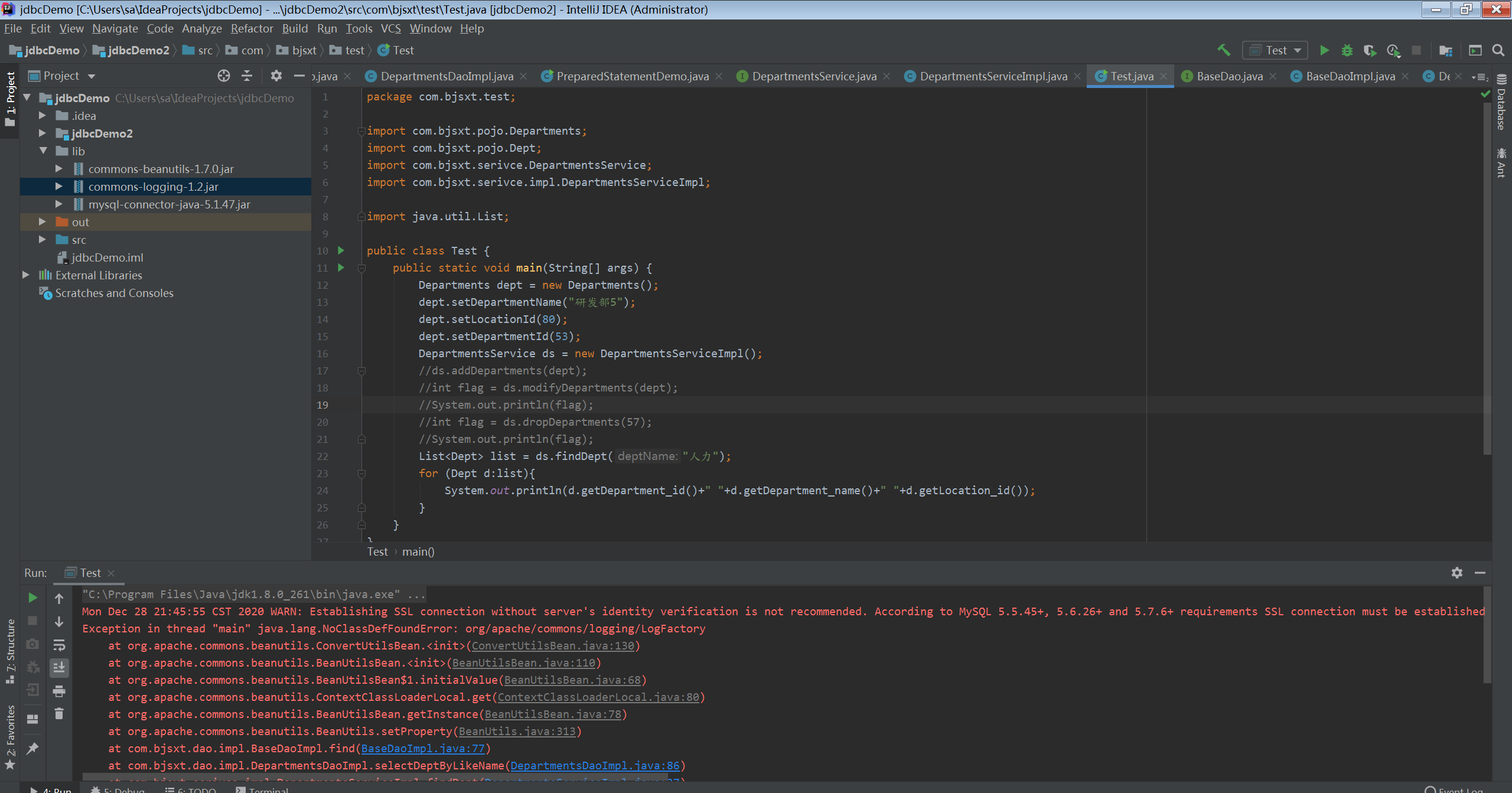Switch to the DepartmentsDaoImpl.java tab

(x=447, y=76)
